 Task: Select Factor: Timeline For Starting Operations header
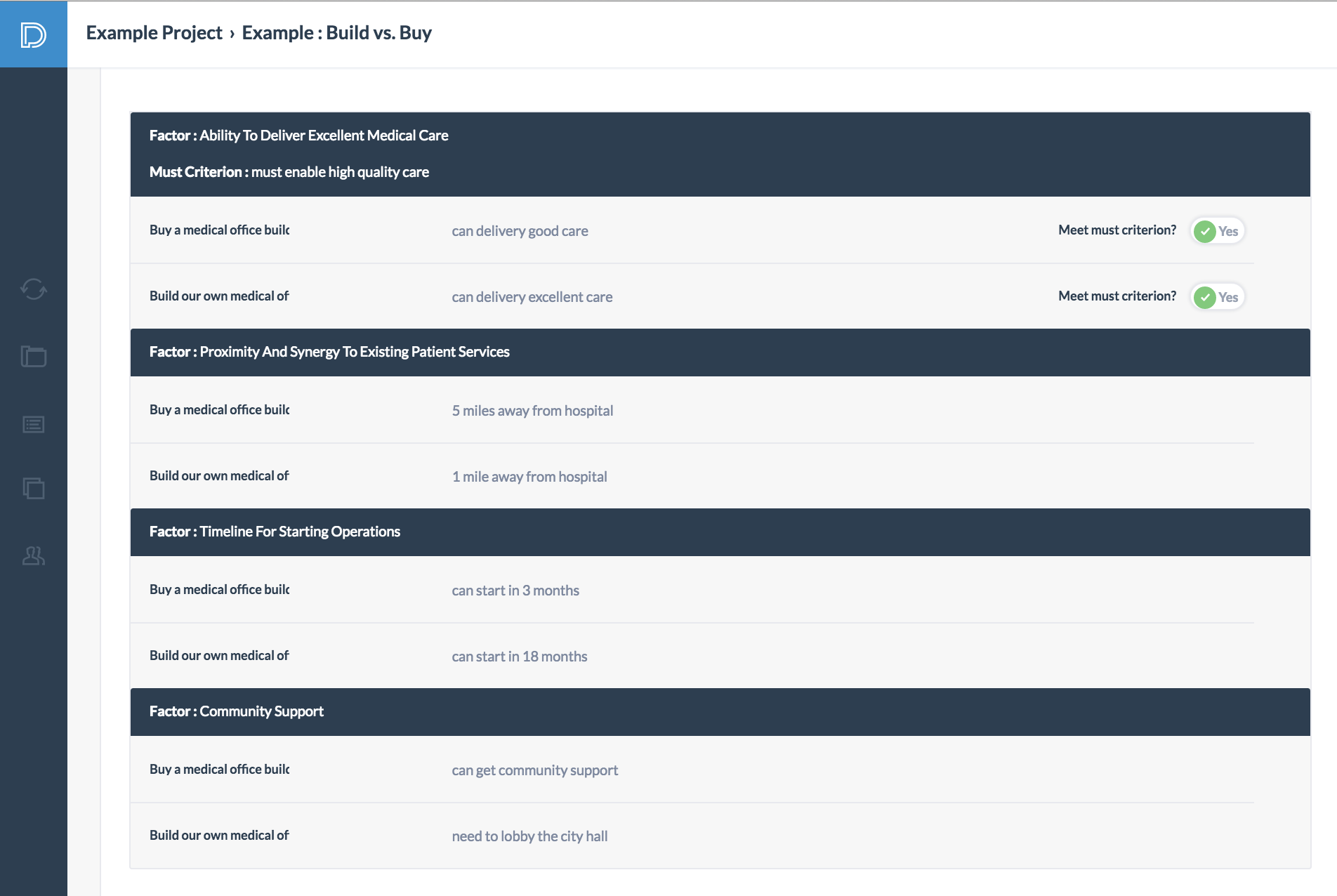720,532
